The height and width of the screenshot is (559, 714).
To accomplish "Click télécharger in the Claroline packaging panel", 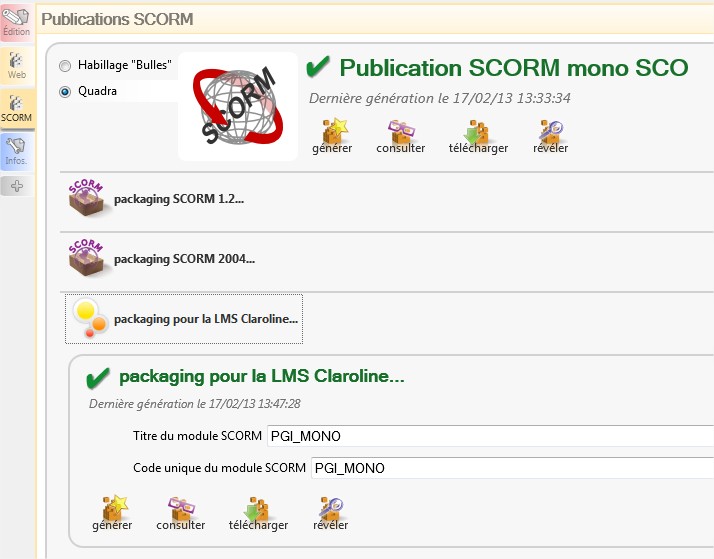I will point(258,513).
